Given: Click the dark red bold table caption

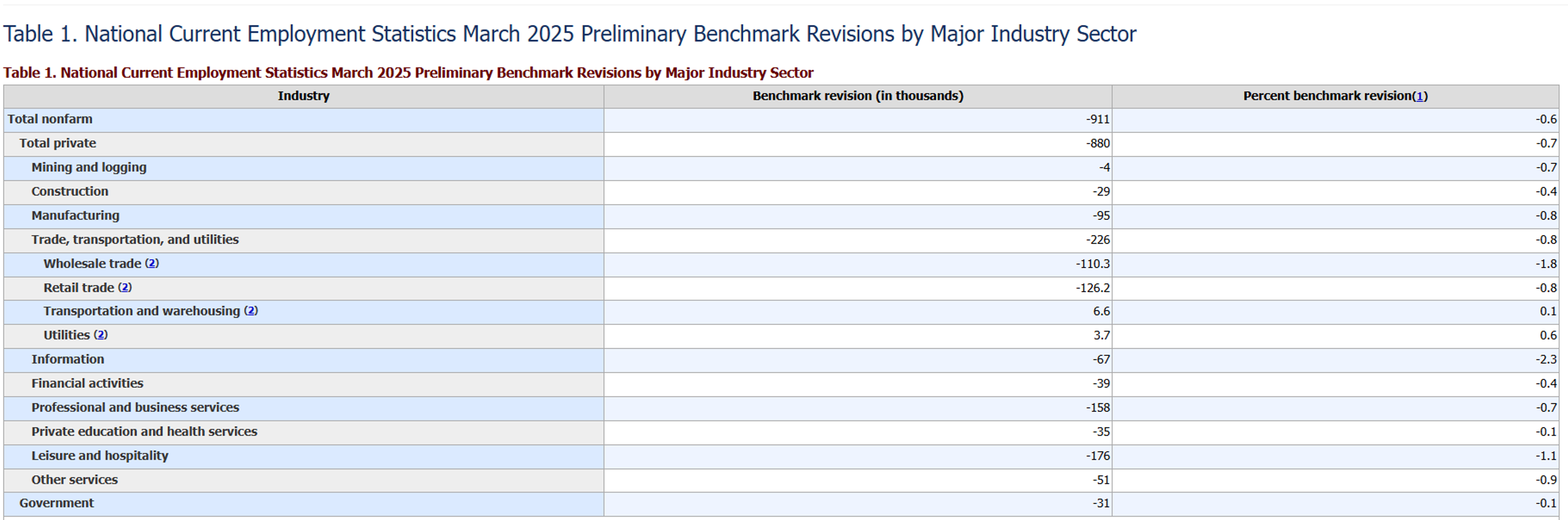Looking at the screenshot, I should click(x=408, y=73).
